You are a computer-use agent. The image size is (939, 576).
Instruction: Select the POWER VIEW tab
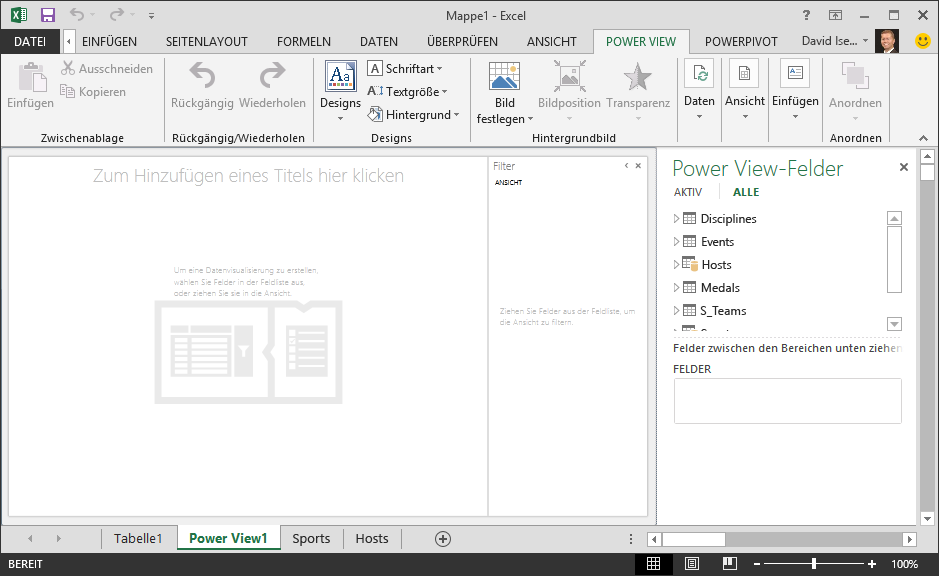[x=641, y=41]
